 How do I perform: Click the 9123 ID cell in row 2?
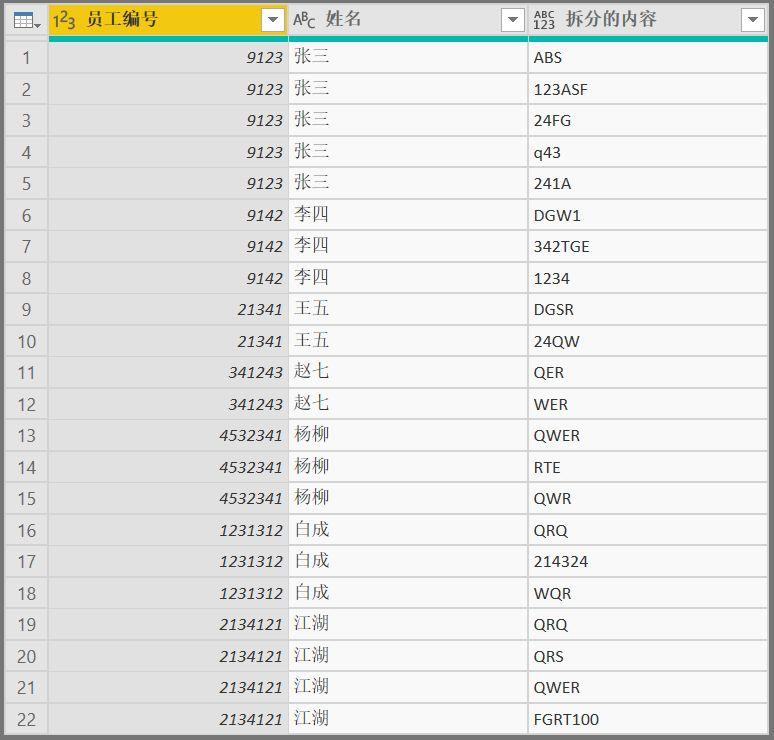tap(168, 89)
